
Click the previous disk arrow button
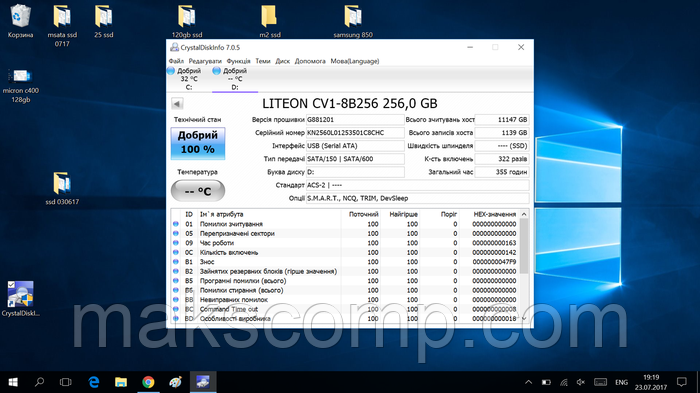point(177,104)
